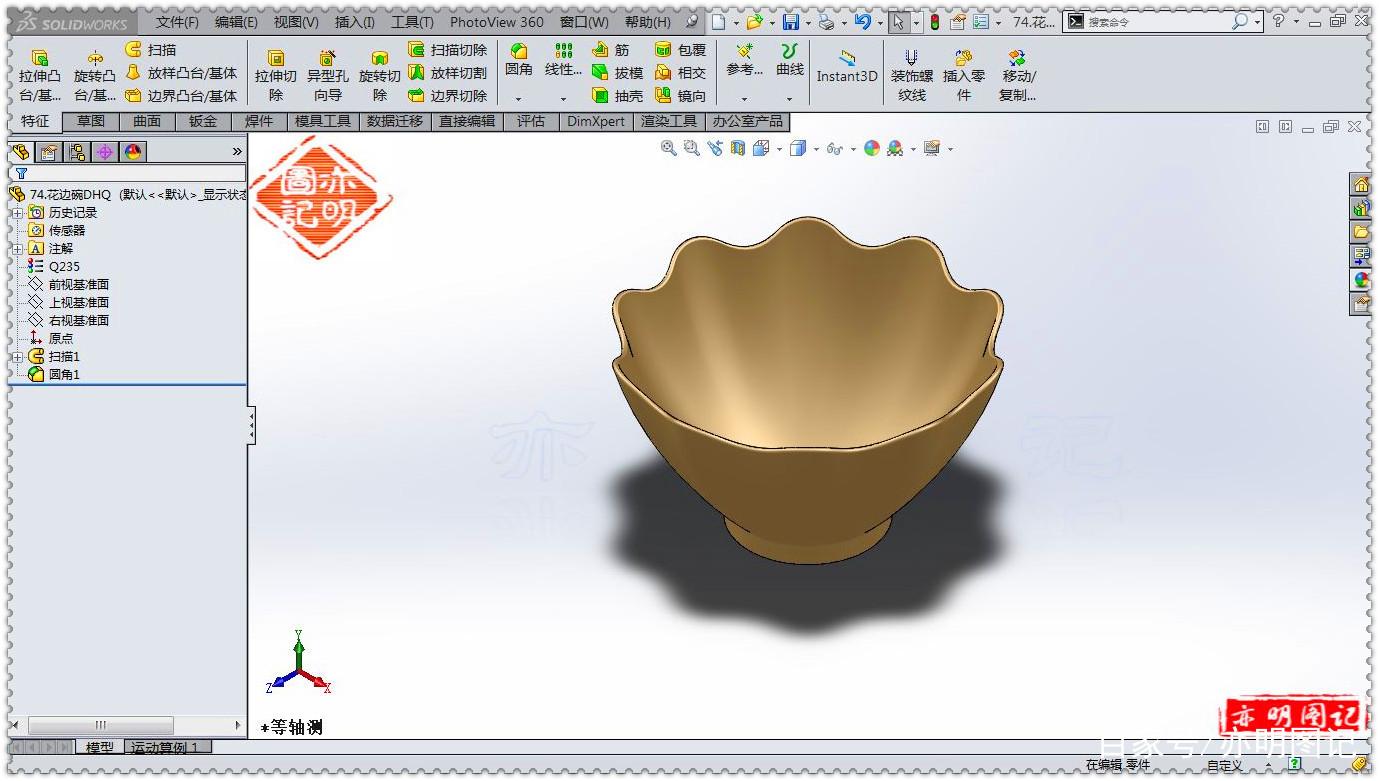Click the zoom to fit magnifier icon

coord(668,148)
